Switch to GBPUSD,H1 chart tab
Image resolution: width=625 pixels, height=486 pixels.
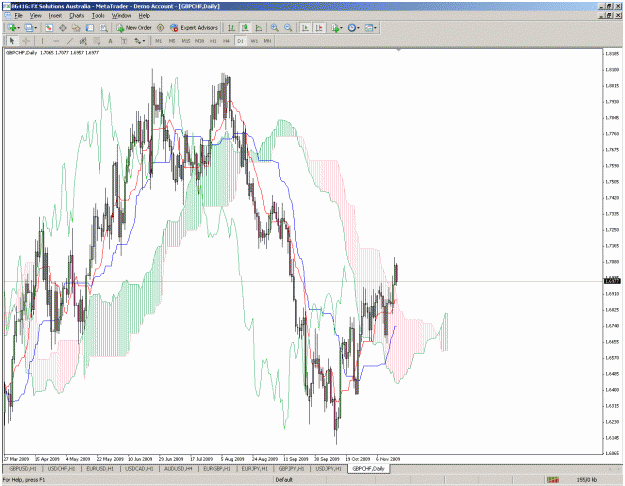(22, 469)
